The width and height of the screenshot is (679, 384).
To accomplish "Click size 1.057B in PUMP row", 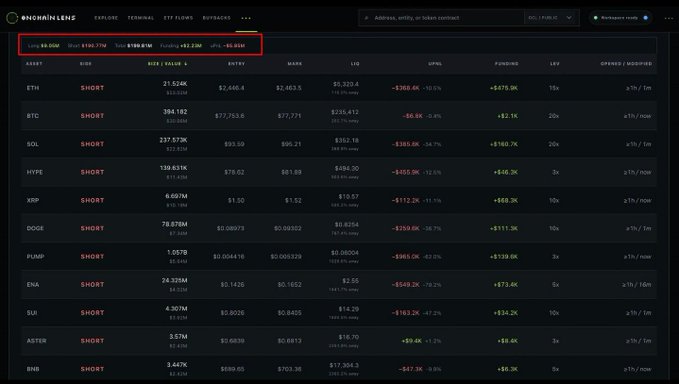I will point(177,252).
